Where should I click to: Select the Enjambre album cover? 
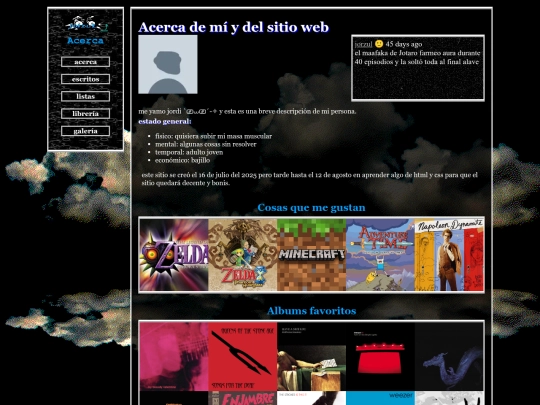click(243, 398)
